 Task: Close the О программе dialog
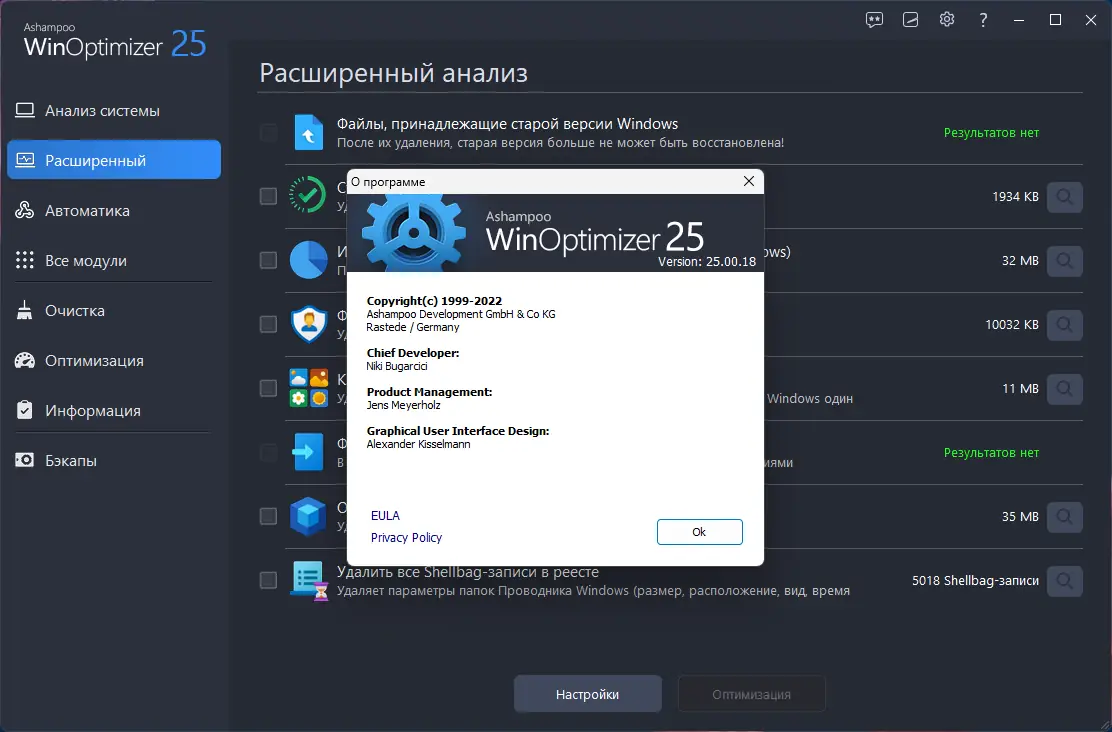[x=749, y=182]
